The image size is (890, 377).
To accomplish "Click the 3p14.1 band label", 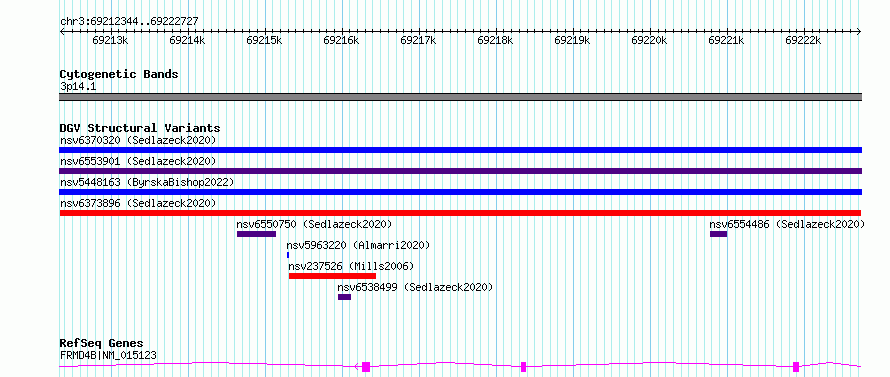I will tap(78, 87).
